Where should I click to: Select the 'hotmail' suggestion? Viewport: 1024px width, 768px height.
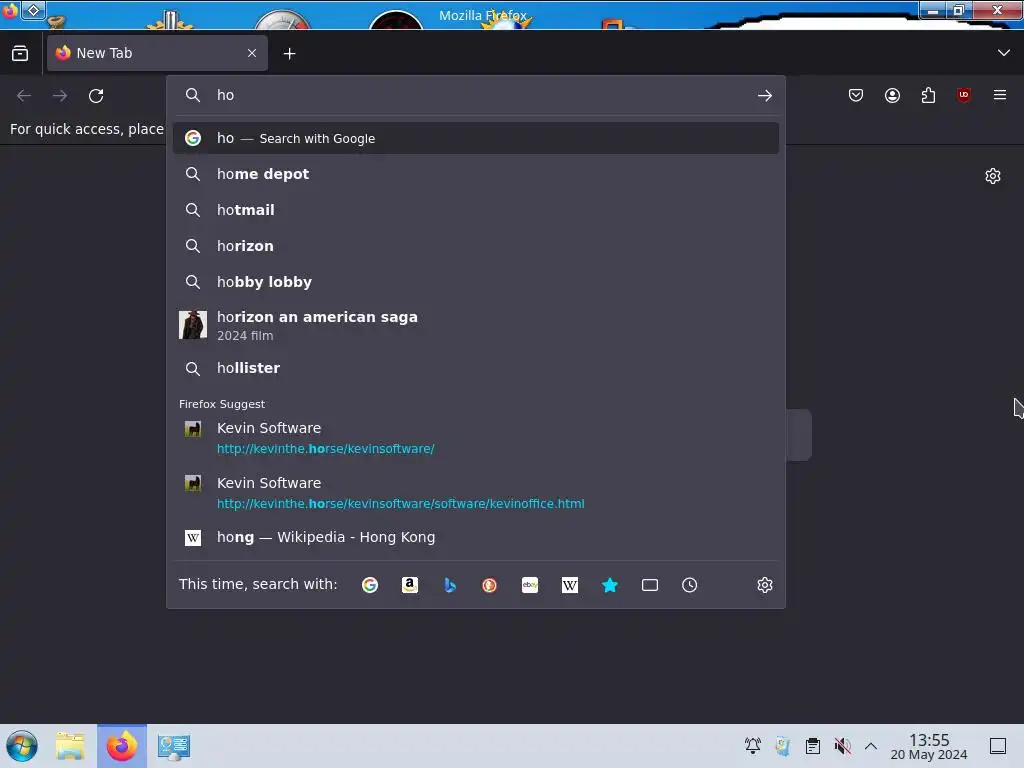coord(475,210)
